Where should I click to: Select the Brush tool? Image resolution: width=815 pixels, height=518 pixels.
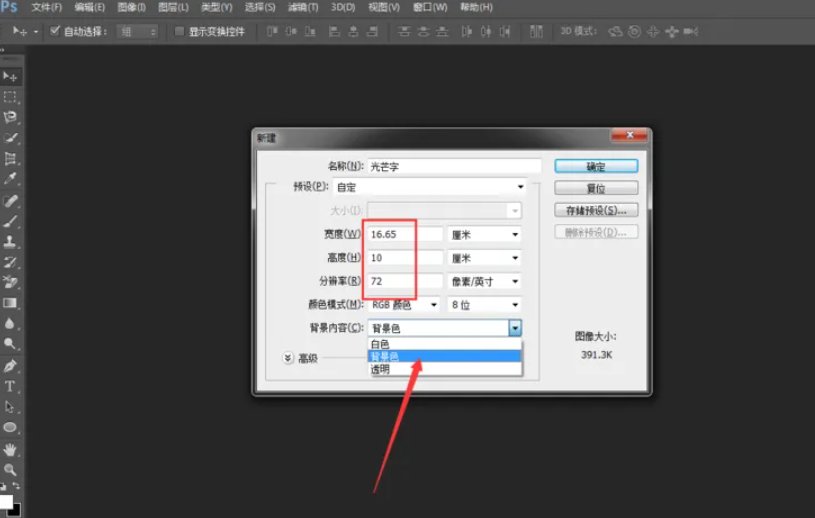[10, 221]
